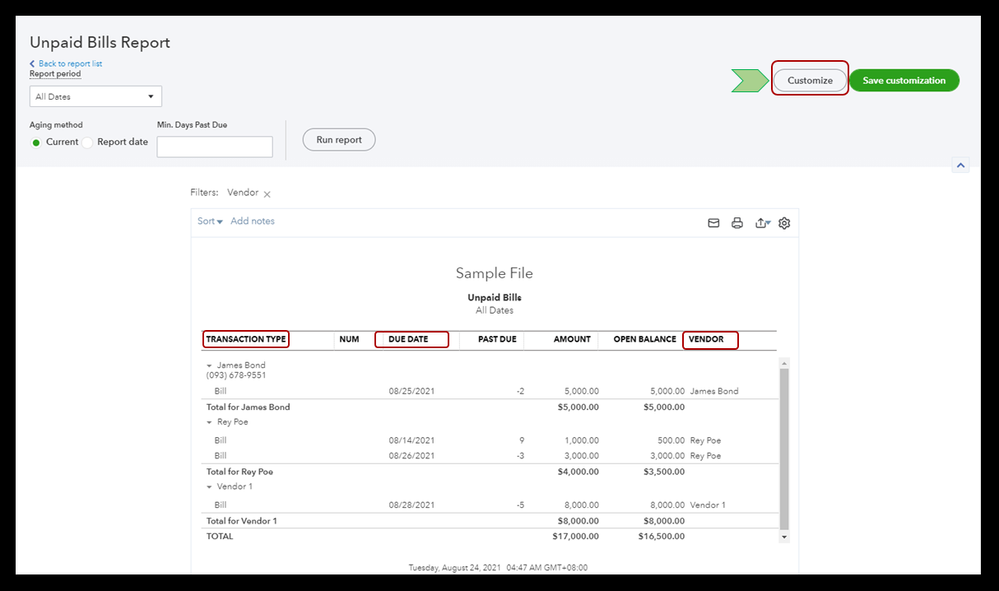
Task: Click the Add notes link
Action: 252,221
